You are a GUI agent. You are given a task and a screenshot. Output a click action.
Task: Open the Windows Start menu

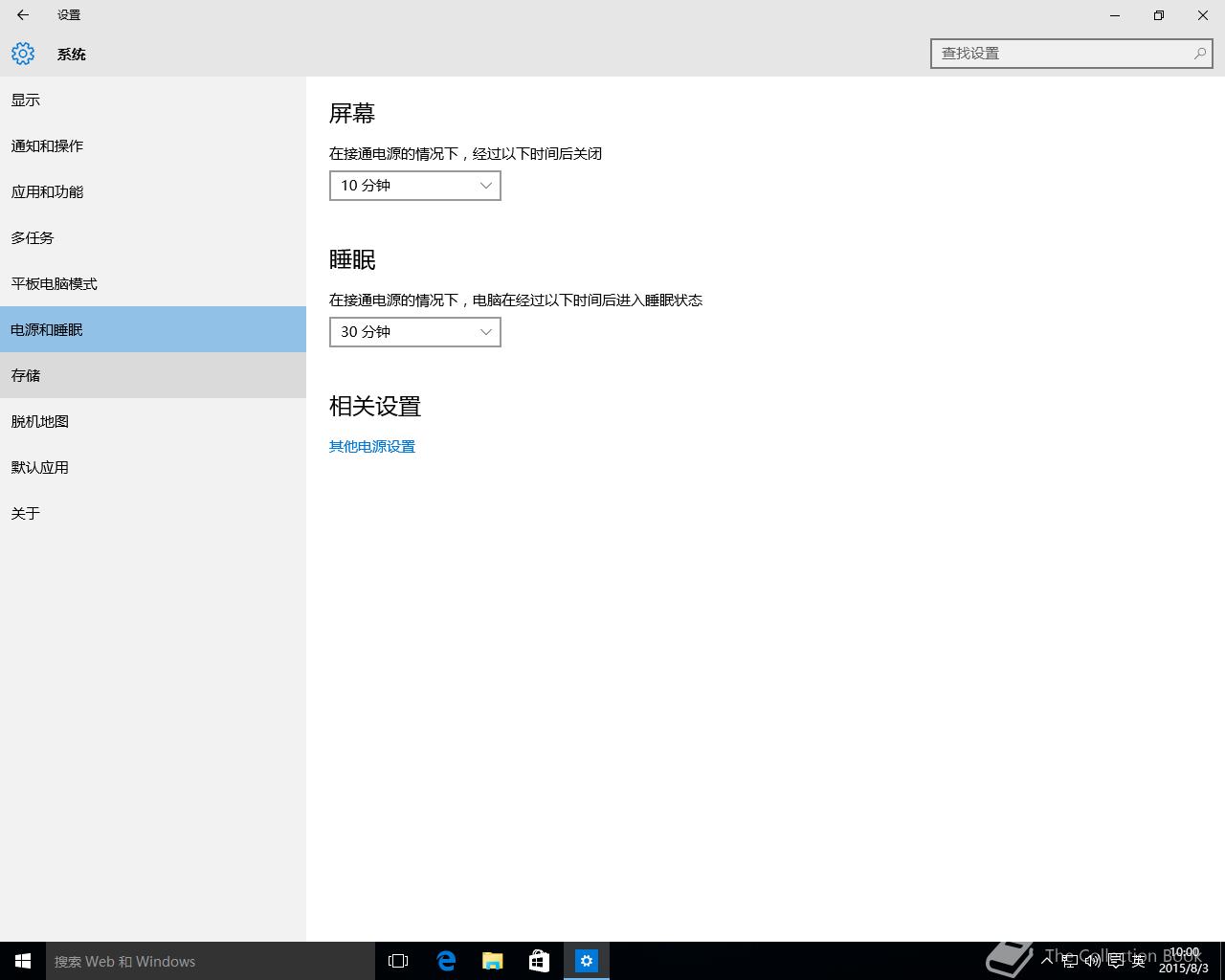click(23, 961)
